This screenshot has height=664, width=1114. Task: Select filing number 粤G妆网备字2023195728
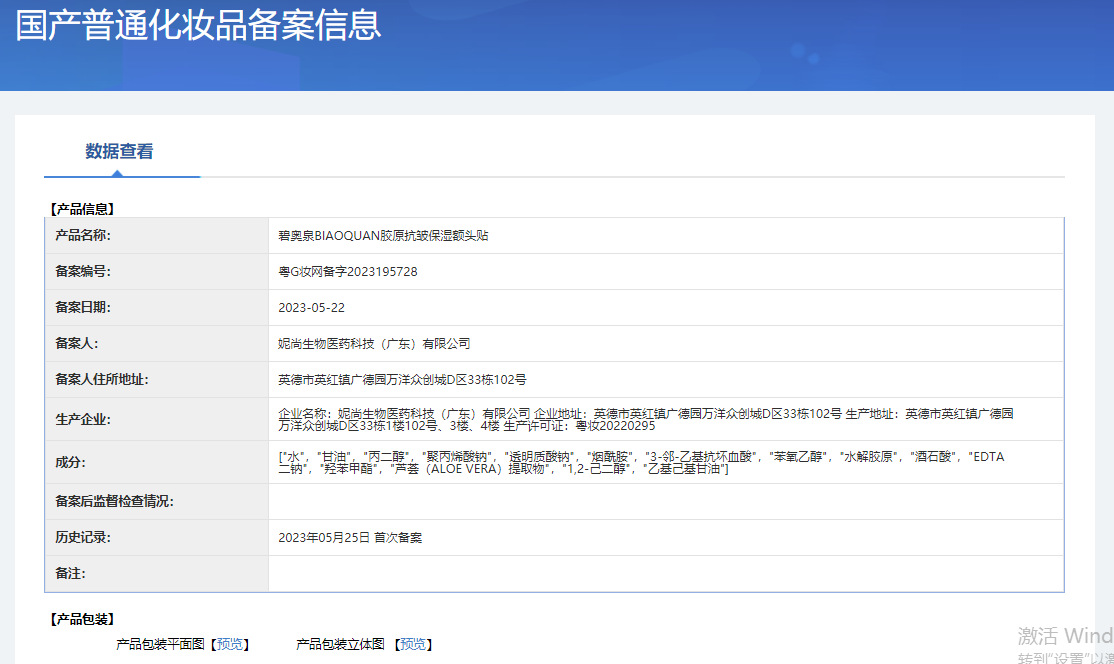pos(347,272)
